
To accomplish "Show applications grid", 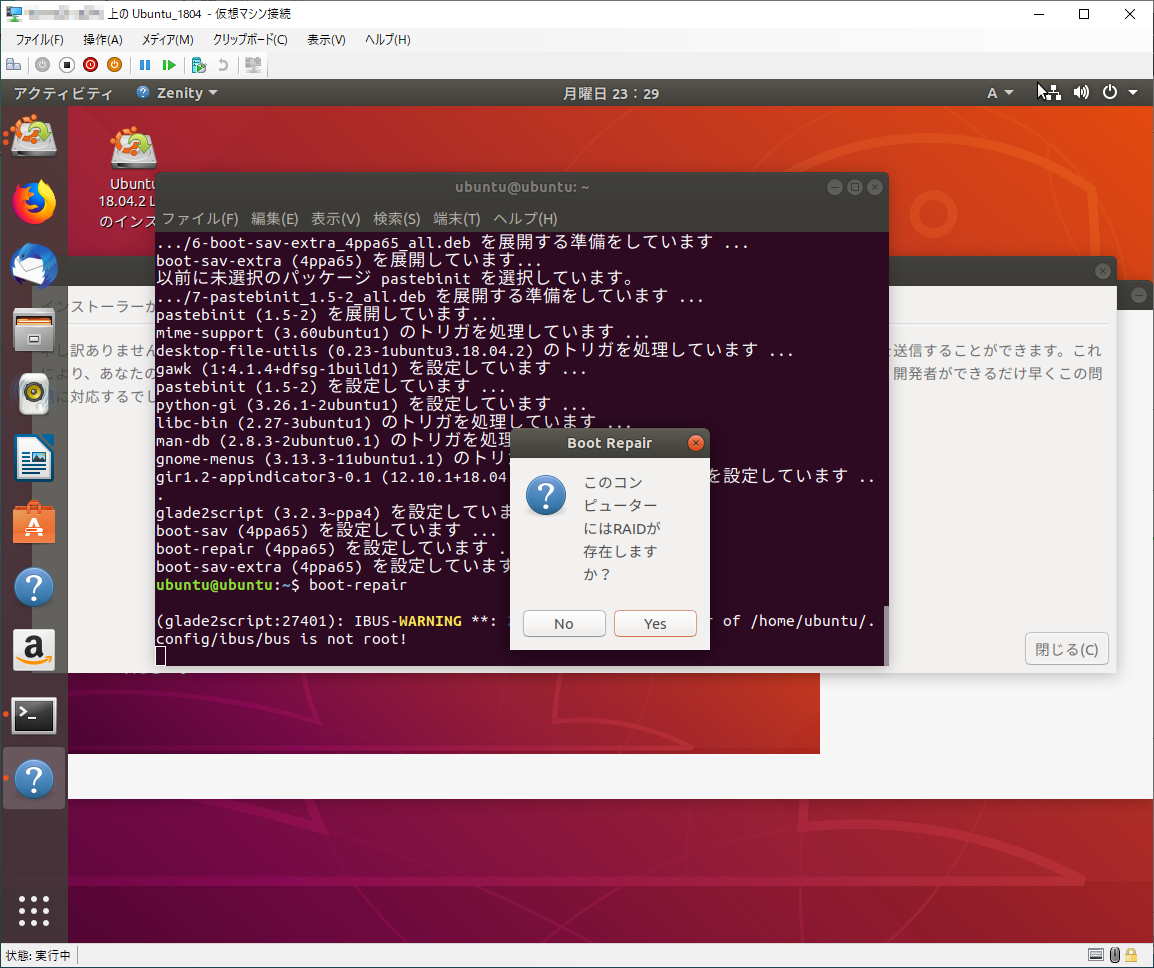I will [x=34, y=911].
